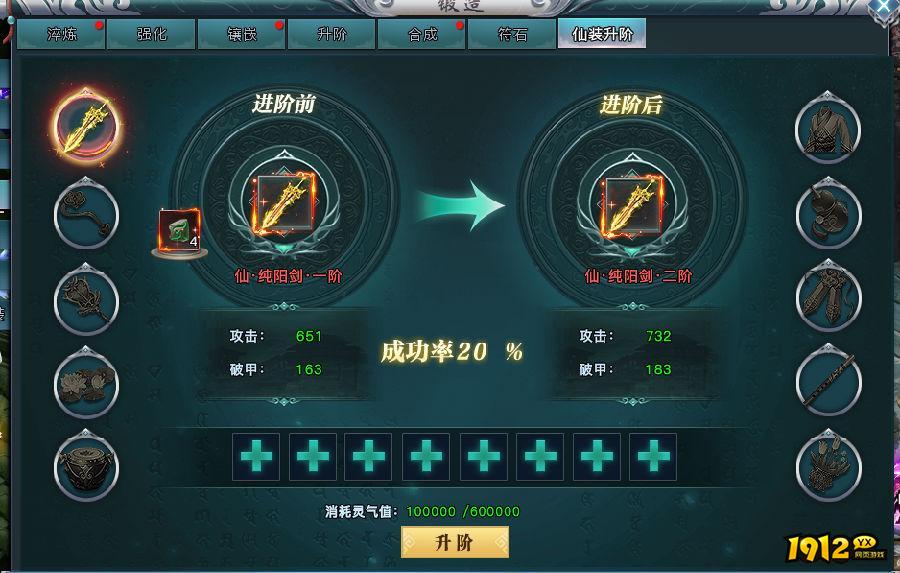Image resolution: width=900 pixels, height=573 pixels.
Task: Select the helmet equipment slot
Action: (828, 214)
